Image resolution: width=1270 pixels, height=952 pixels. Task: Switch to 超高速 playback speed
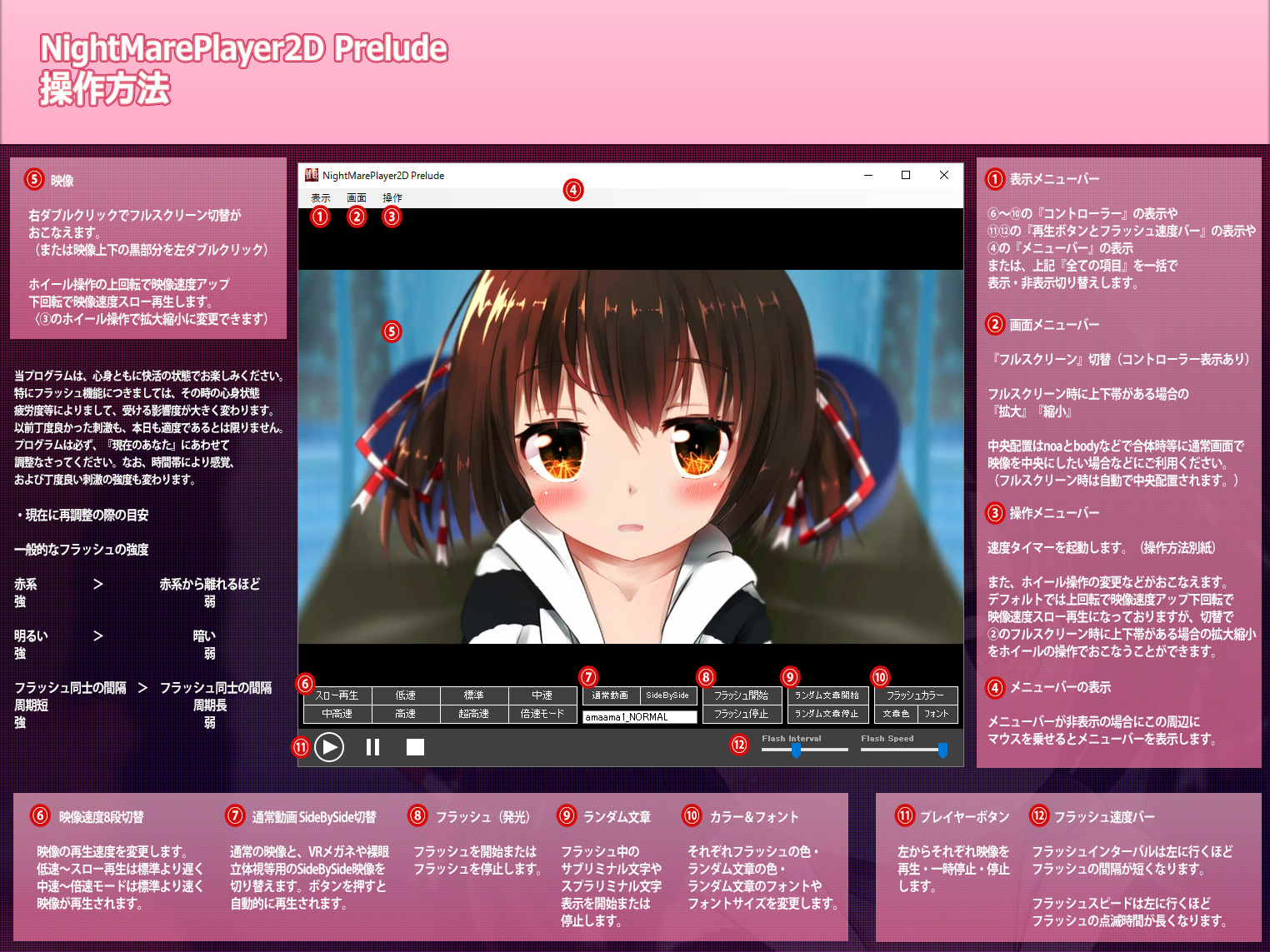[474, 714]
